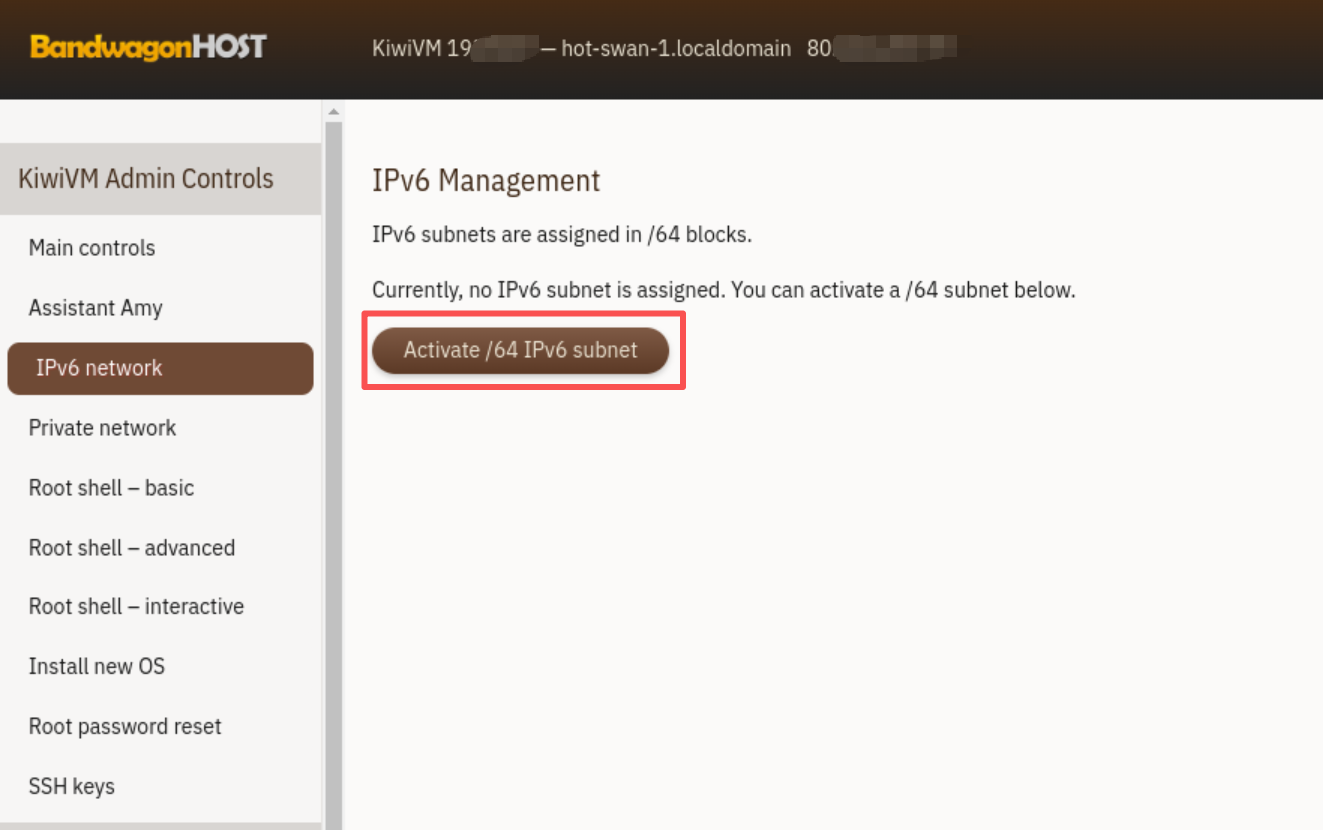Click the IPv6 Management heading
This screenshot has width=1323, height=830.
click(486, 181)
